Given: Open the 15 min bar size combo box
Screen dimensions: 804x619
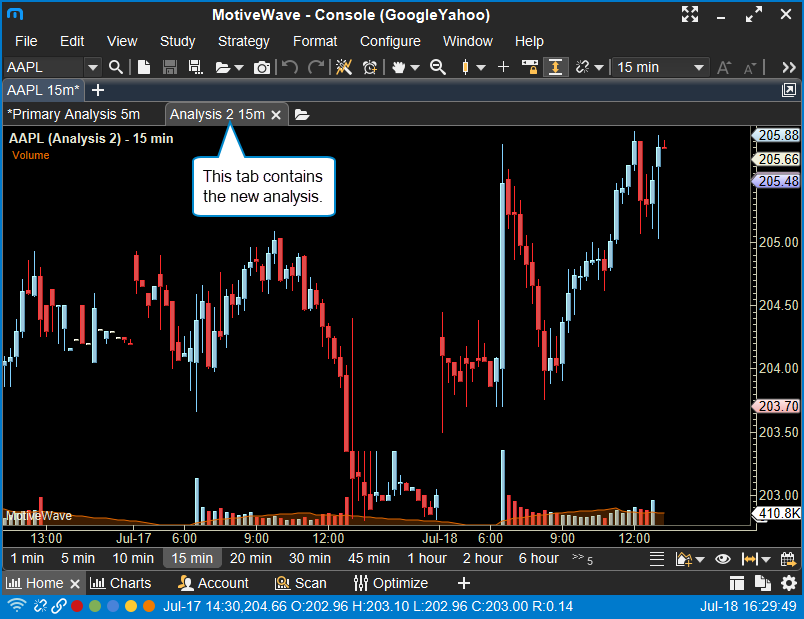Looking at the screenshot, I should [x=660, y=67].
